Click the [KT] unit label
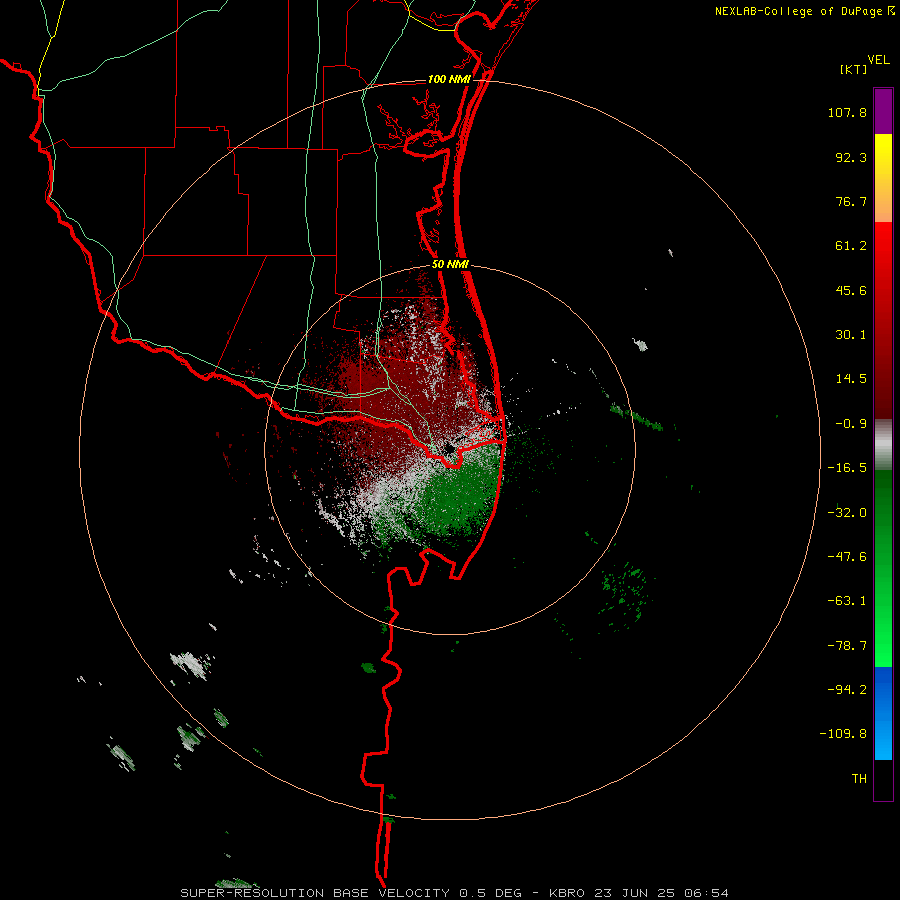This screenshot has width=900, height=900. pos(853,69)
